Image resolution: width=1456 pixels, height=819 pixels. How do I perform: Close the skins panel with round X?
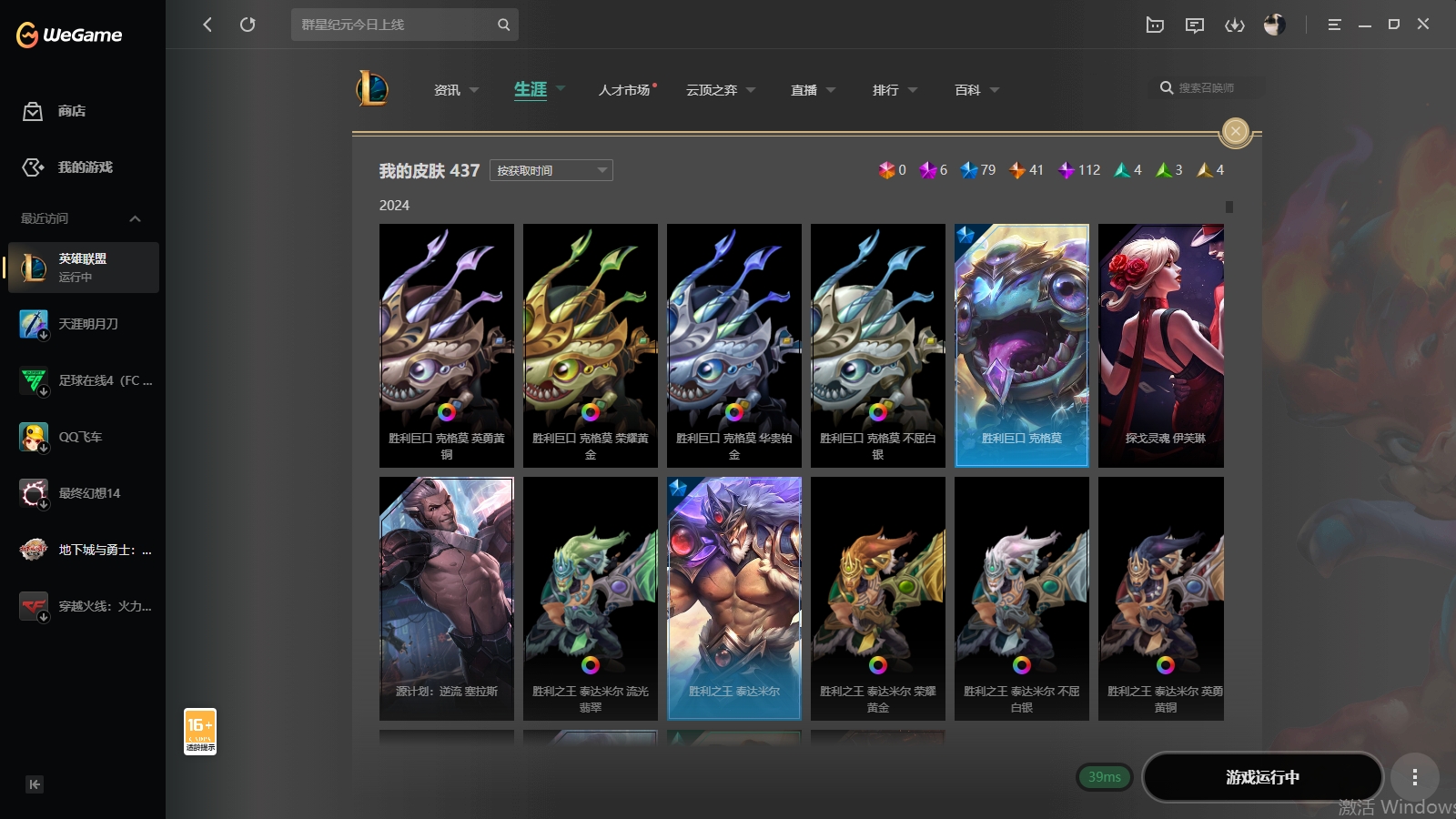pyautogui.click(x=1236, y=132)
